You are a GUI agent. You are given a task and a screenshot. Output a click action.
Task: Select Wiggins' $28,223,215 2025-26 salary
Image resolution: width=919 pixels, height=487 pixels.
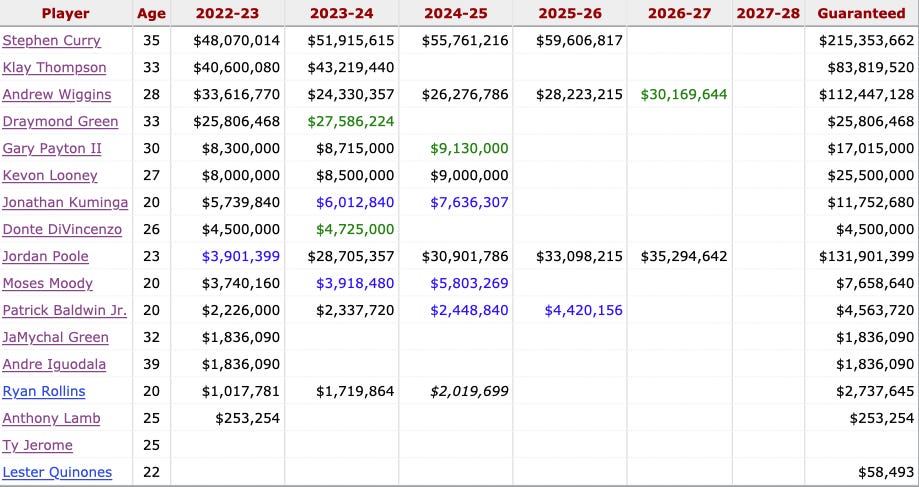click(x=579, y=94)
